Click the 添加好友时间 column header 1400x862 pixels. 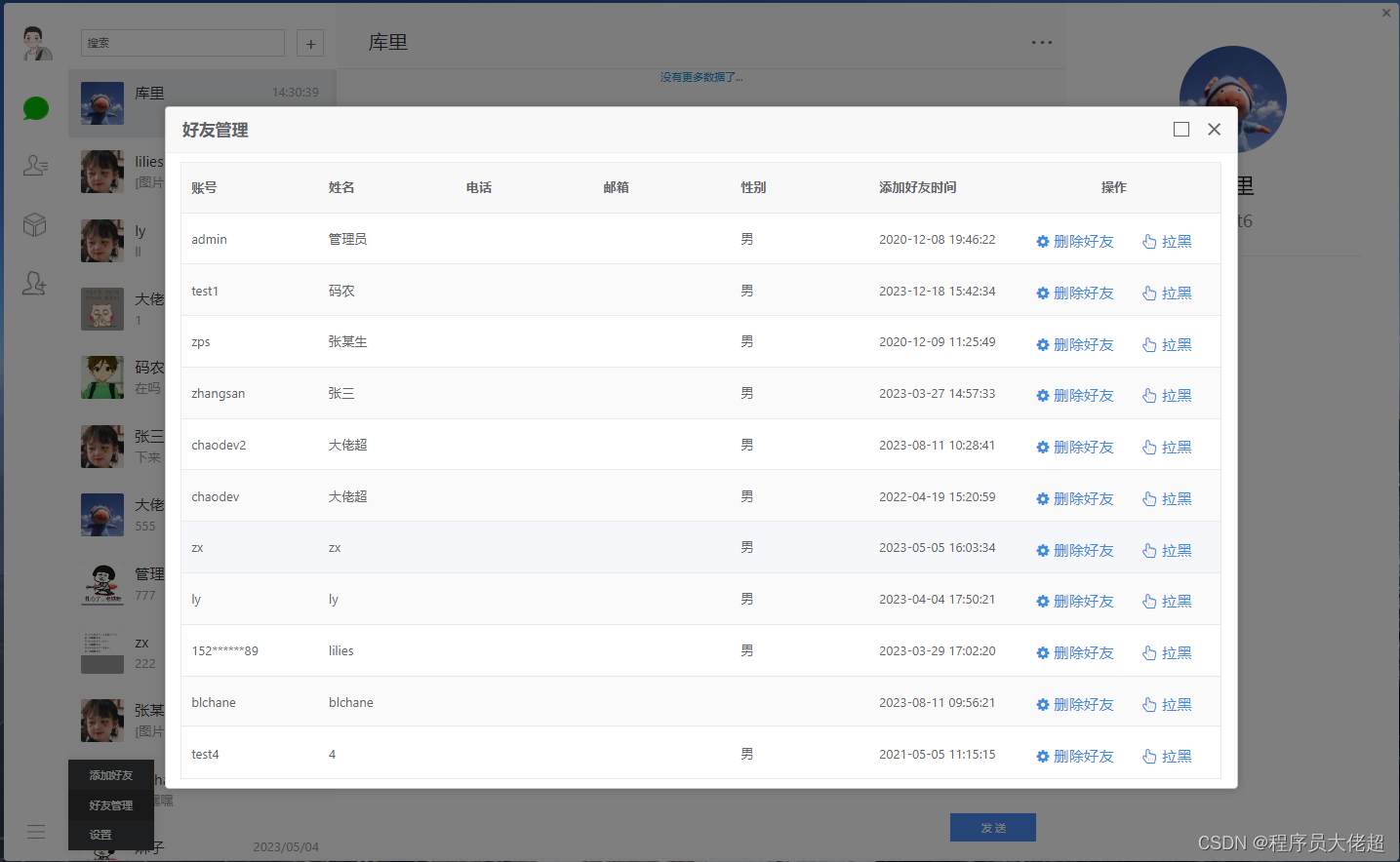tap(918, 187)
